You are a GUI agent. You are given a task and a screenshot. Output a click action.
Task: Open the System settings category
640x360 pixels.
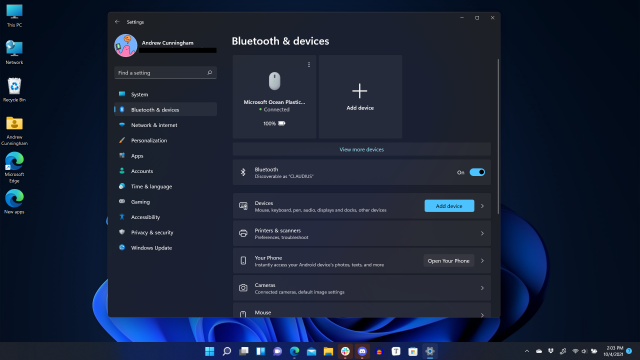pos(165,94)
